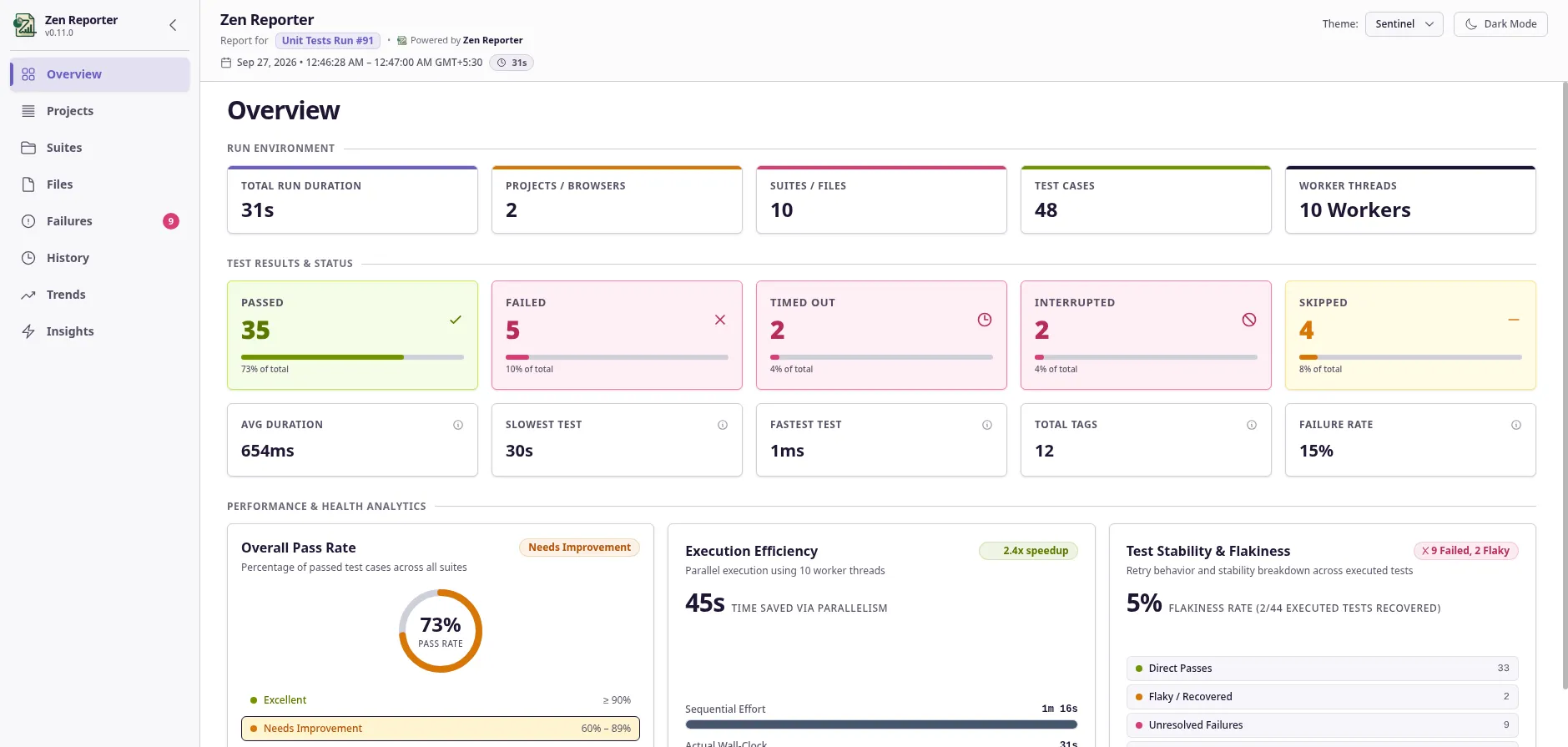Screen dimensions: 1568x747
Task: Click the page vertical scrollbar
Action: point(1565,386)
